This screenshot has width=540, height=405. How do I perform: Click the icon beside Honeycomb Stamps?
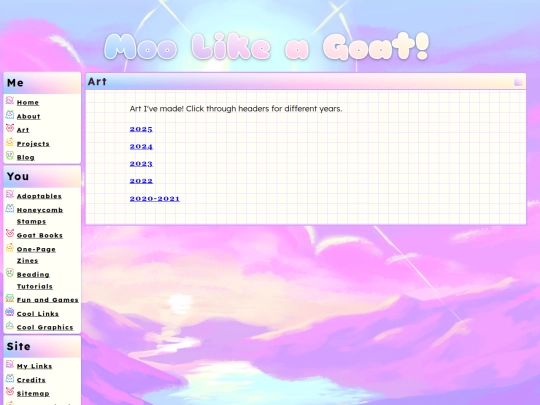10,208
